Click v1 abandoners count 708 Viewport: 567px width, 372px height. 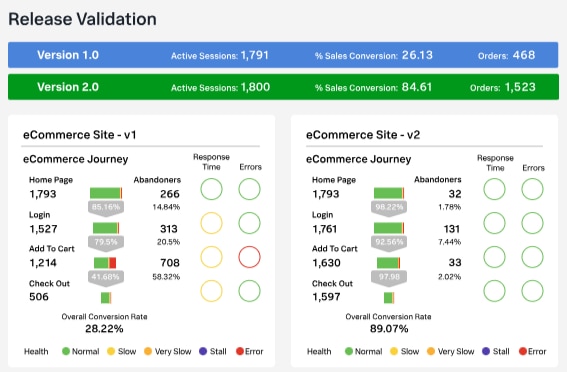170,263
